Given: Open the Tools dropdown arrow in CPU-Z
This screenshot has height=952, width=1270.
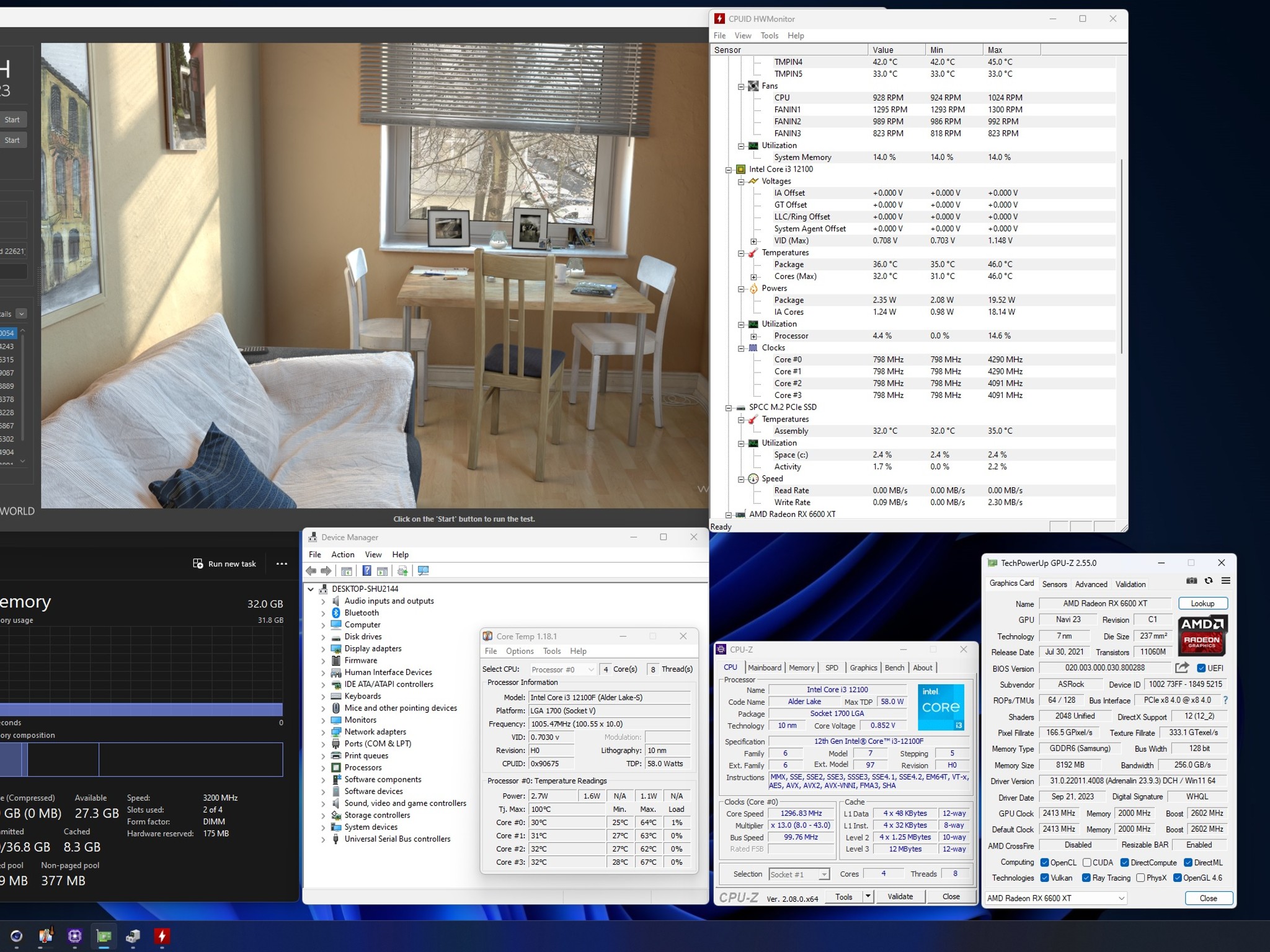Looking at the screenshot, I should click(x=868, y=896).
